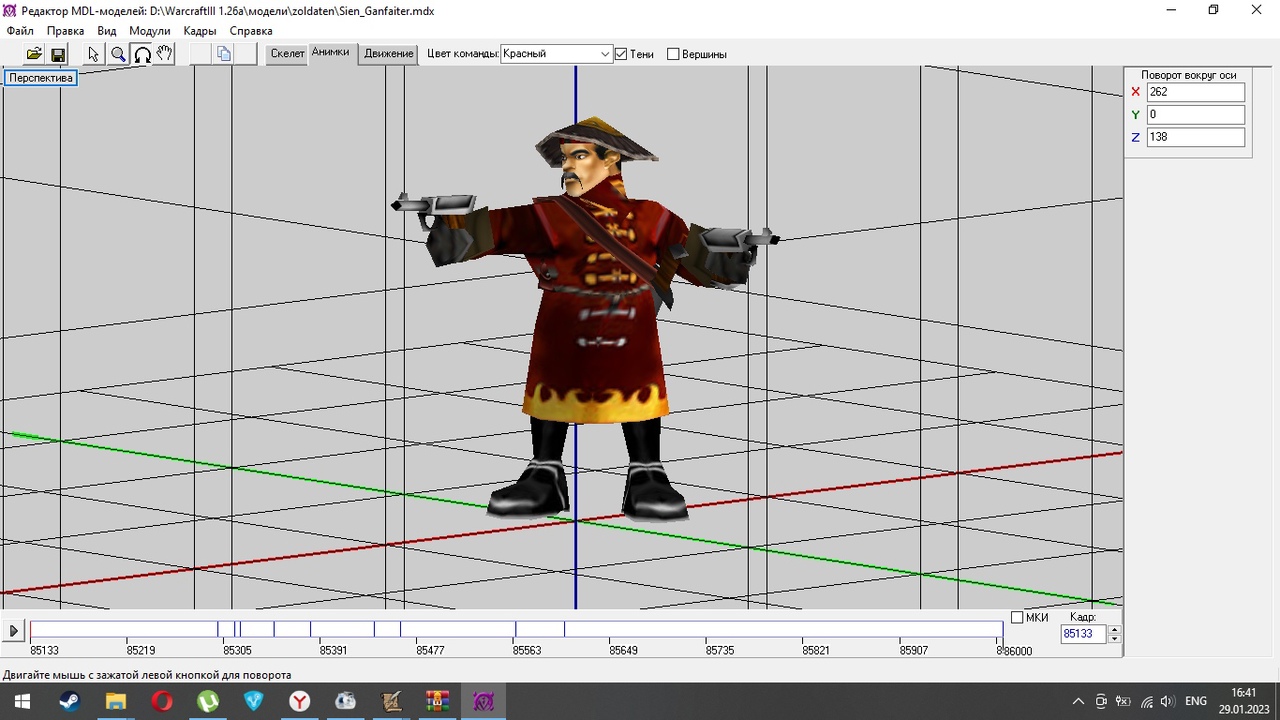
Task: Open File Explorer from the taskbar
Action: 115,701
